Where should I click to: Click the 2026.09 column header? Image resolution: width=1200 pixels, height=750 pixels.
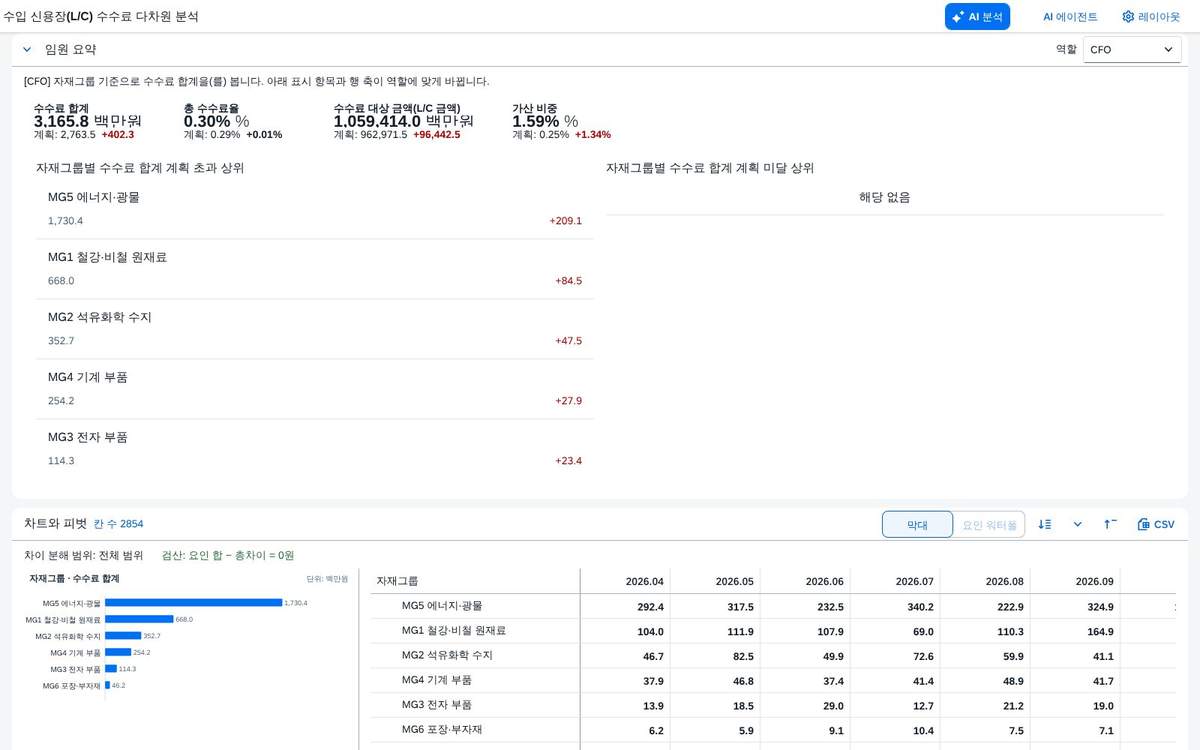pos(1076,581)
